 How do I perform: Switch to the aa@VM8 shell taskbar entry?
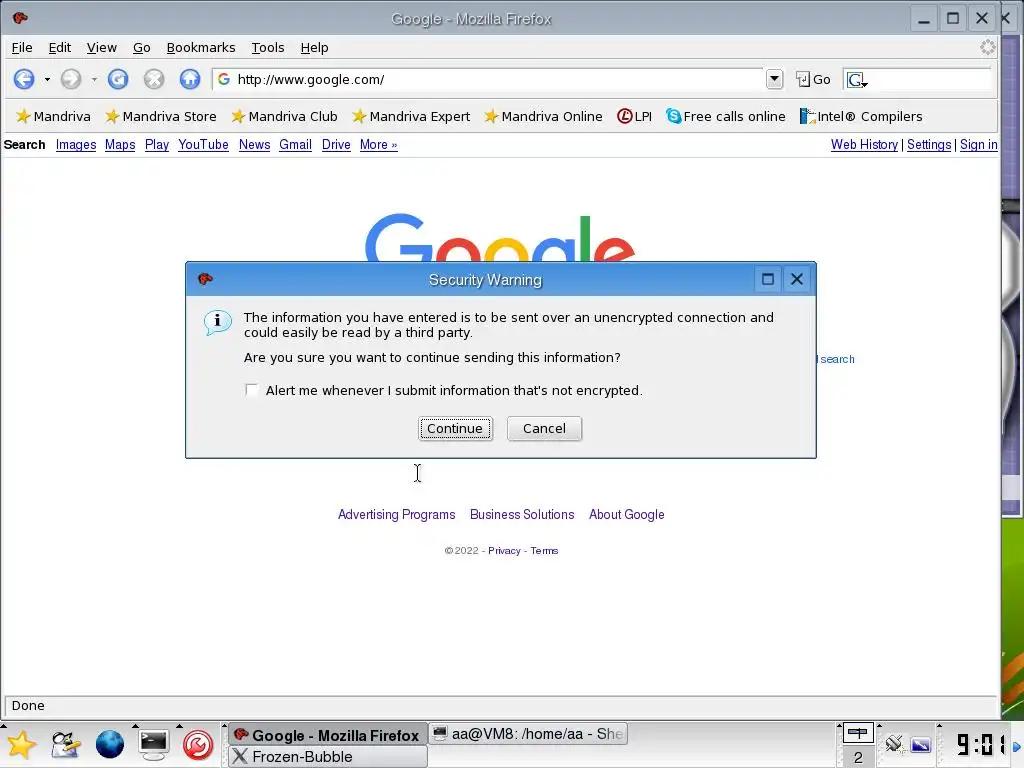point(528,734)
